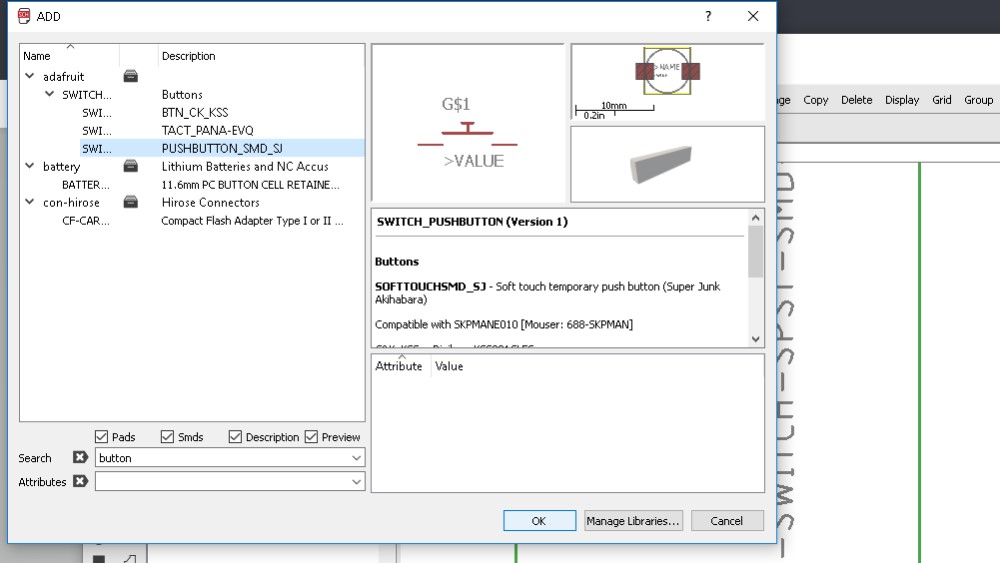
Task: Click Copy in the background window menu
Action: 816,100
